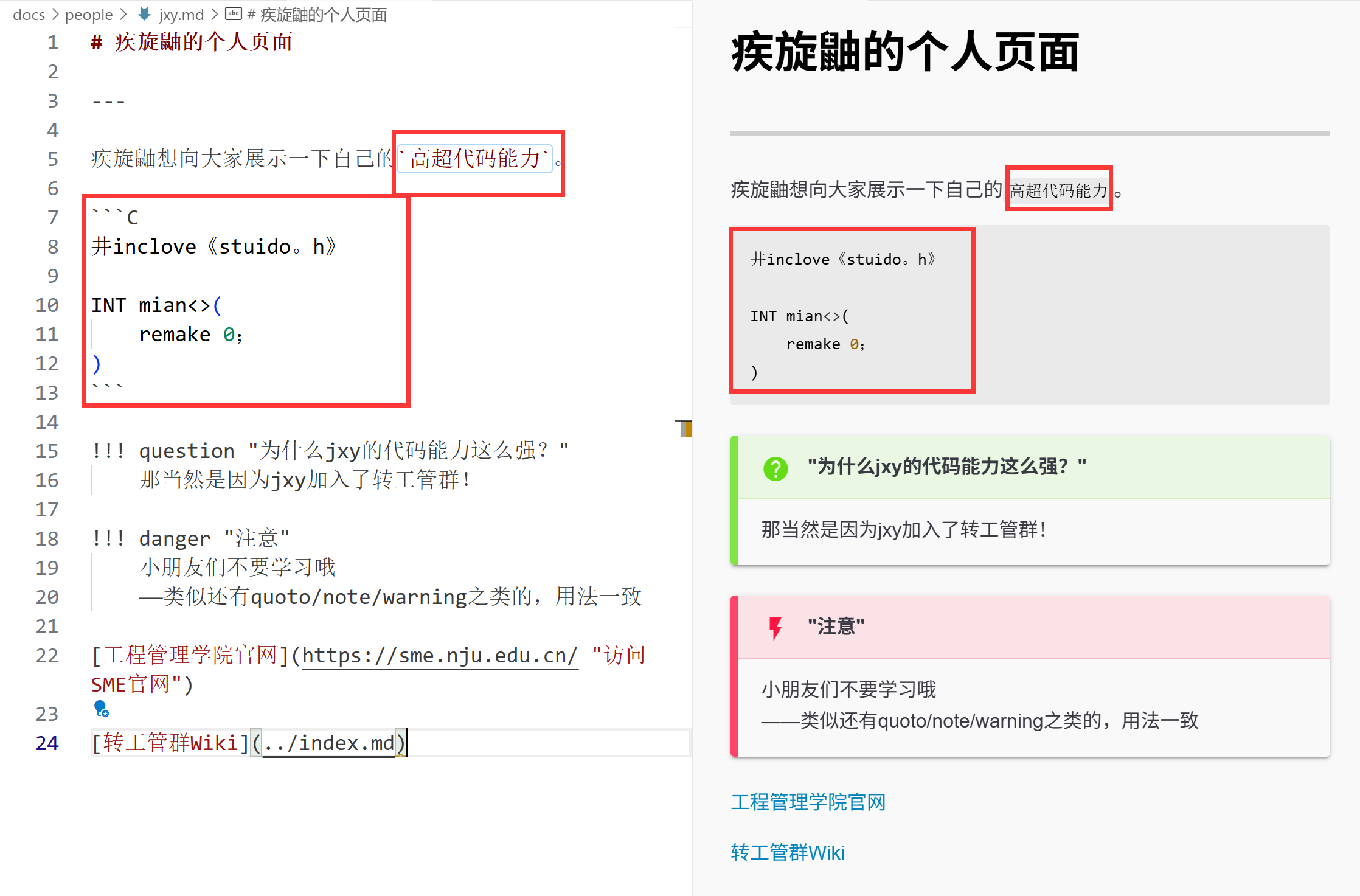
Task: Click the 'people' breadcrumb segment
Action: [x=89, y=15]
